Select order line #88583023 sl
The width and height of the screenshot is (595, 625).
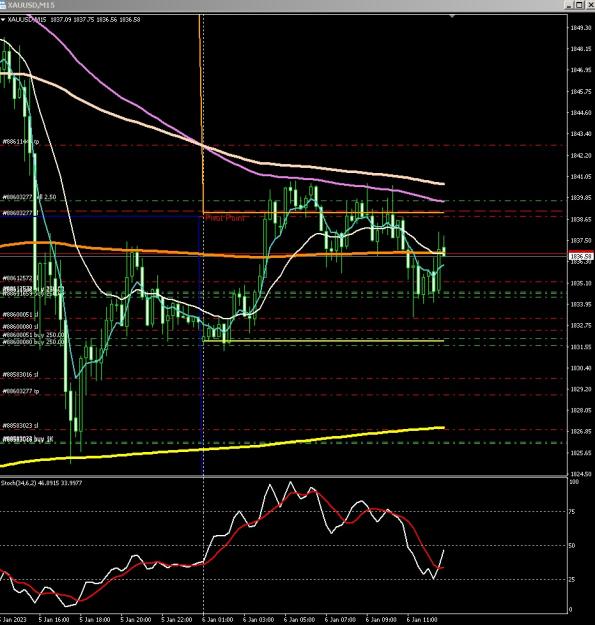click(x=20, y=426)
